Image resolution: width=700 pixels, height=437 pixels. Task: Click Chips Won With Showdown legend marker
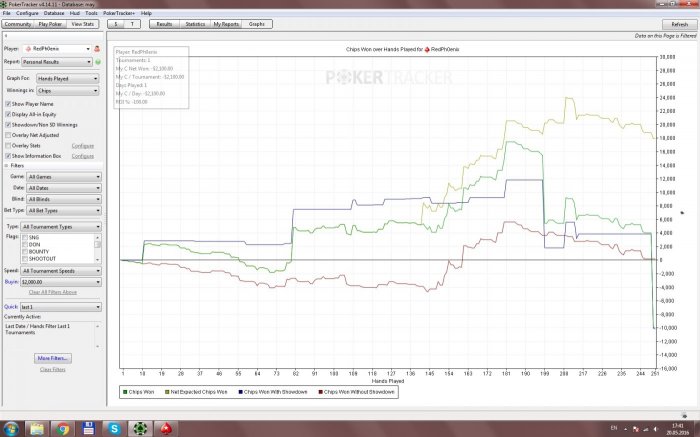(240, 392)
